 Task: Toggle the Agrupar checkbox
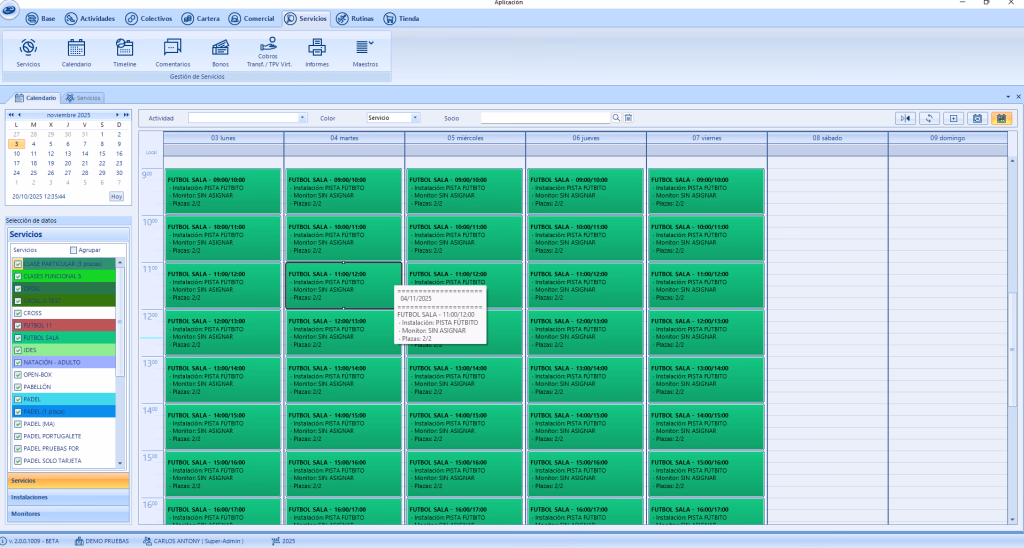click(x=73, y=250)
